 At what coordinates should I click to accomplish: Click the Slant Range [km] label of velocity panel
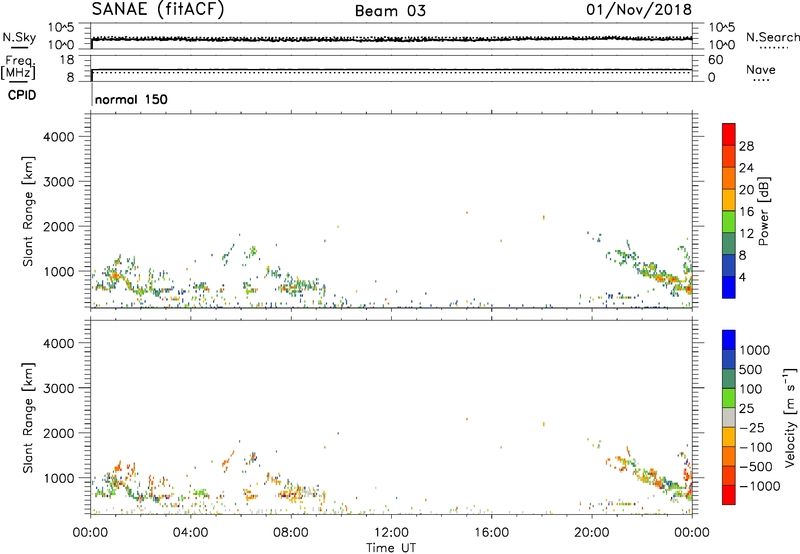28,418
